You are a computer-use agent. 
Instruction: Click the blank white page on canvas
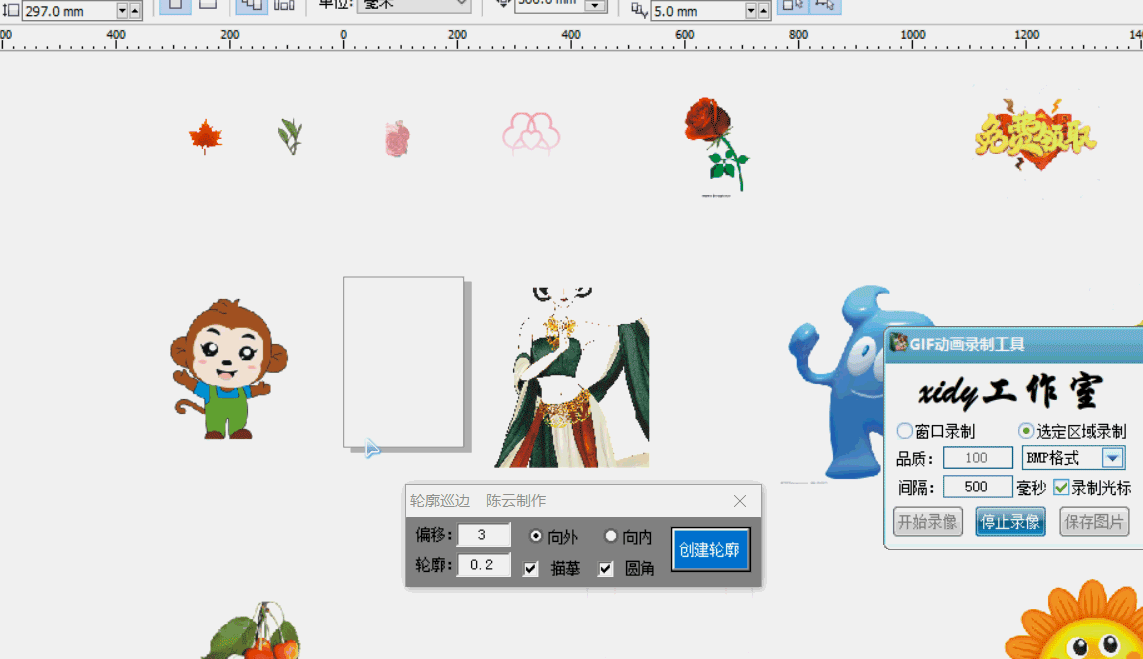click(x=403, y=362)
